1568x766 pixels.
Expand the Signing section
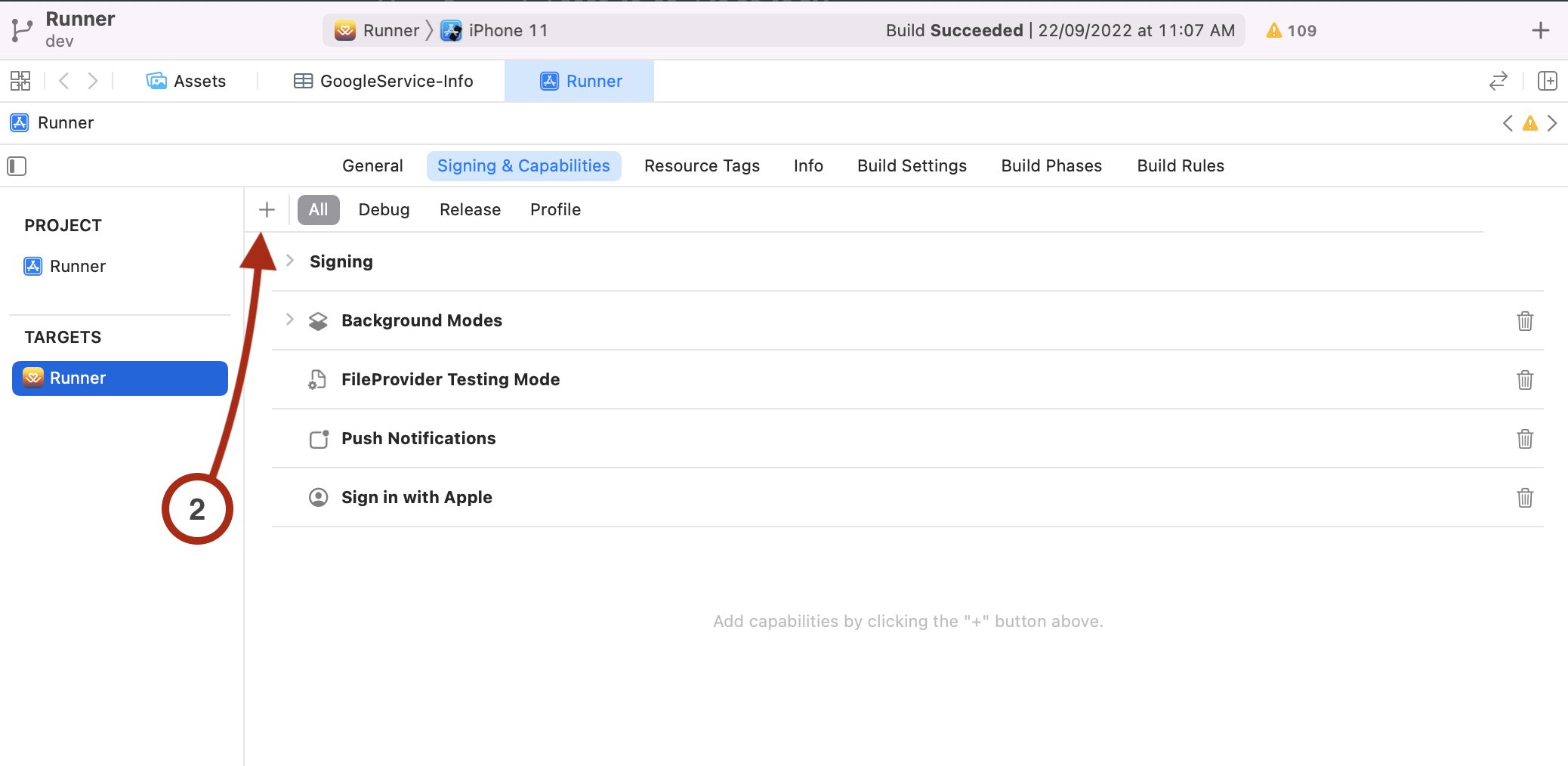[290, 261]
